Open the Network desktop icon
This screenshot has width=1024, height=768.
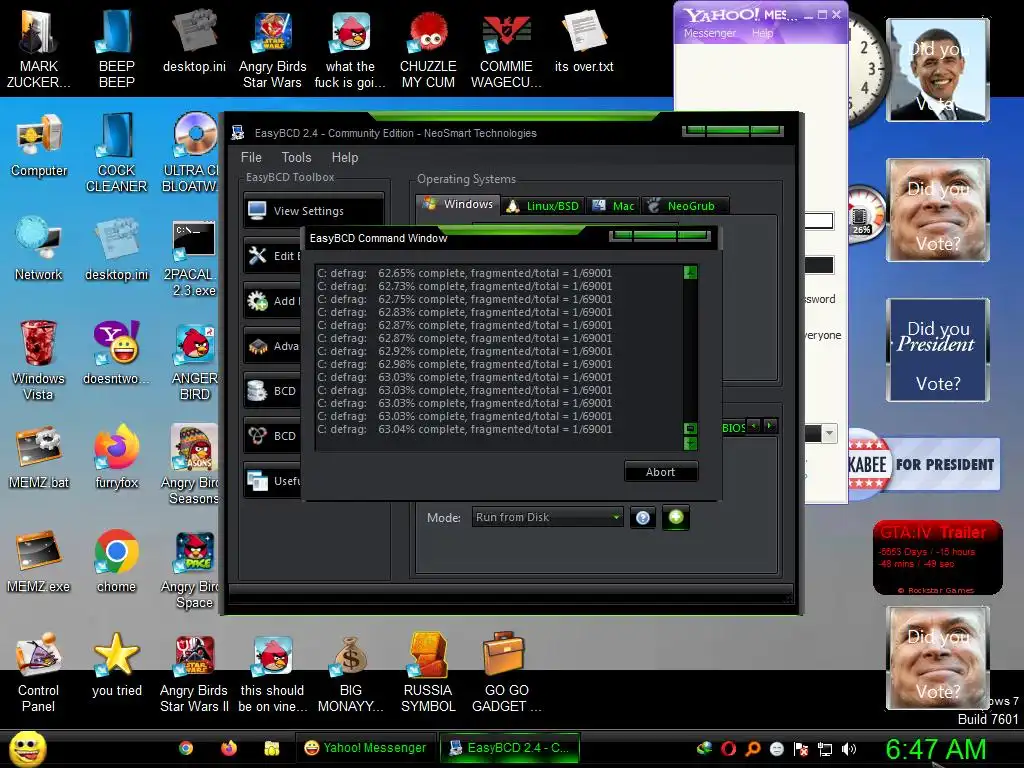point(39,249)
